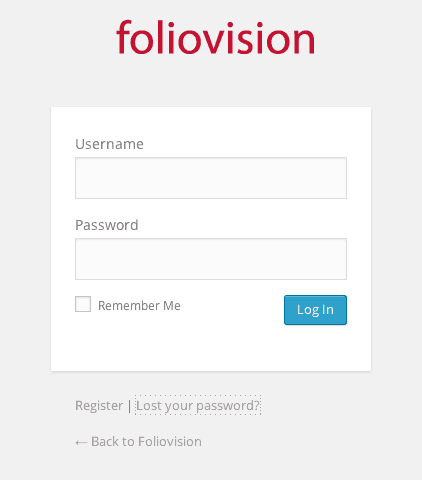Image resolution: width=422 pixels, height=480 pixels.
Task: Focus the Password input field
Action: click(x=211, y=259)
